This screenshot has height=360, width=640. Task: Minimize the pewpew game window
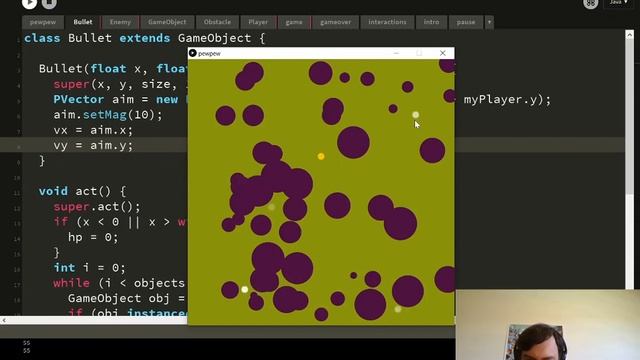point(396,53)
